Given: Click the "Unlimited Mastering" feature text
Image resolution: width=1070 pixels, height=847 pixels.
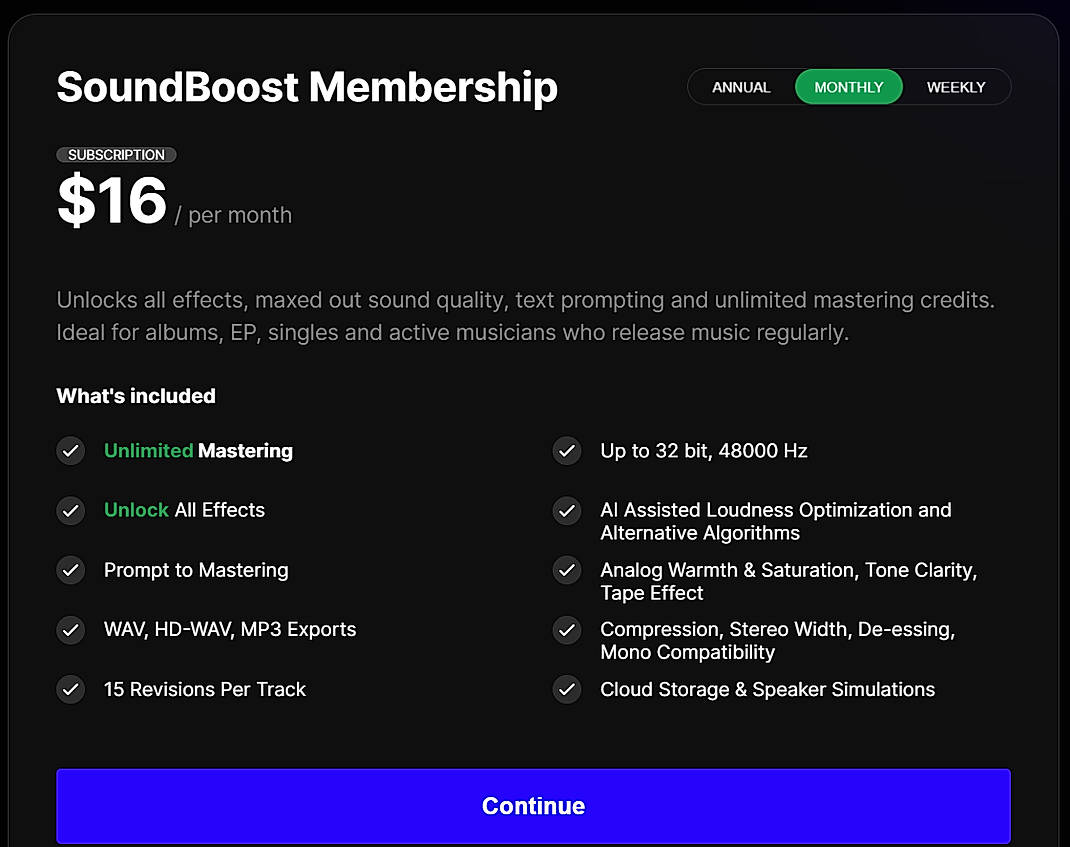Looking at the screenshot, I should tap(198, 450).
